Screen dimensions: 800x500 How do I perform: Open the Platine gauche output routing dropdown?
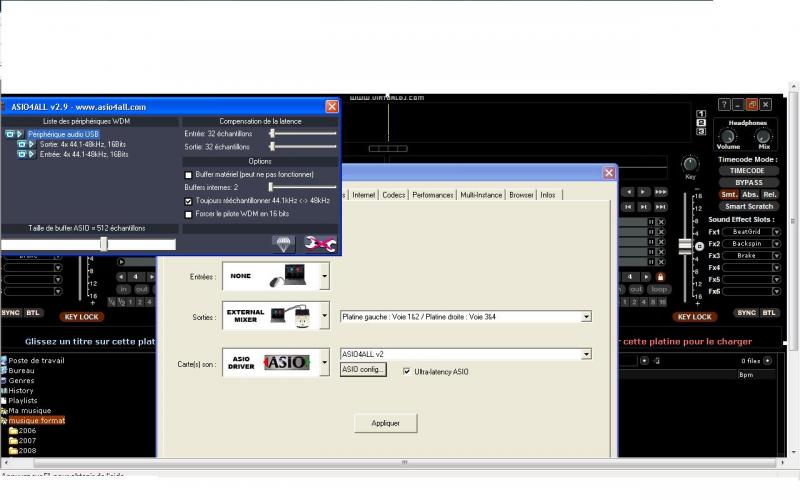(585, 317)
